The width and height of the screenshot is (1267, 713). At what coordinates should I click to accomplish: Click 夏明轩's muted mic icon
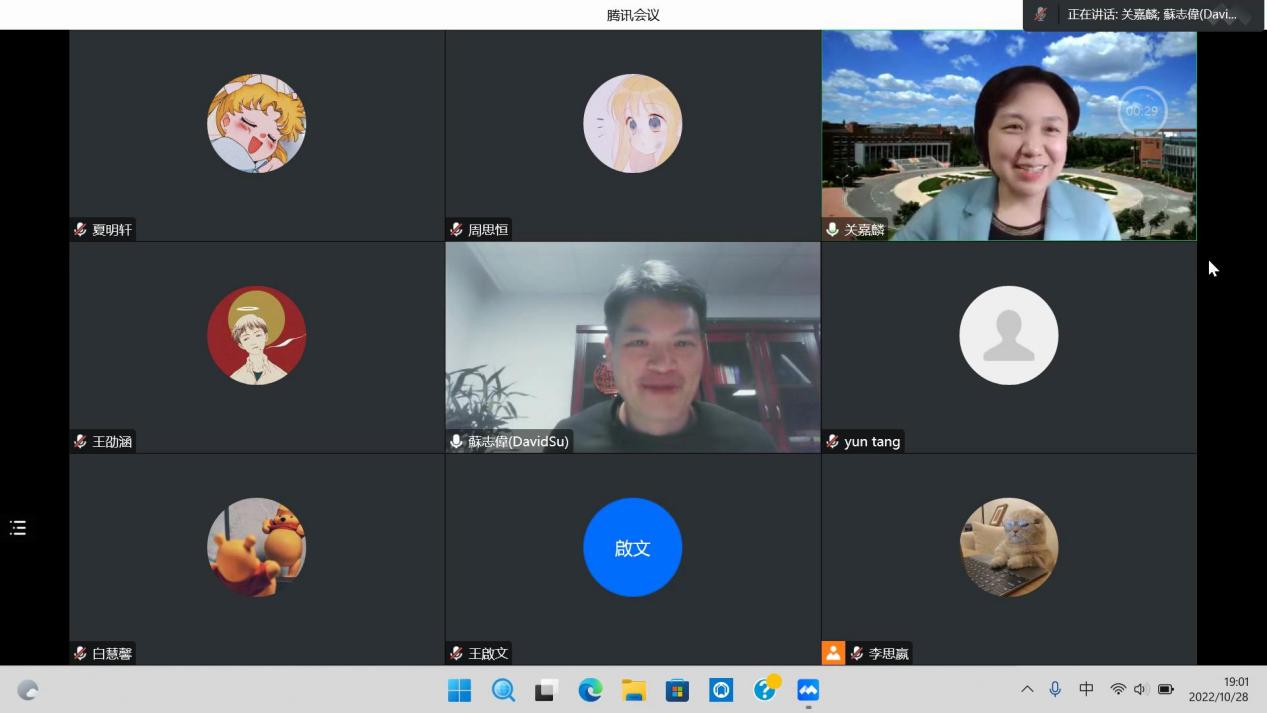(80, 230)
